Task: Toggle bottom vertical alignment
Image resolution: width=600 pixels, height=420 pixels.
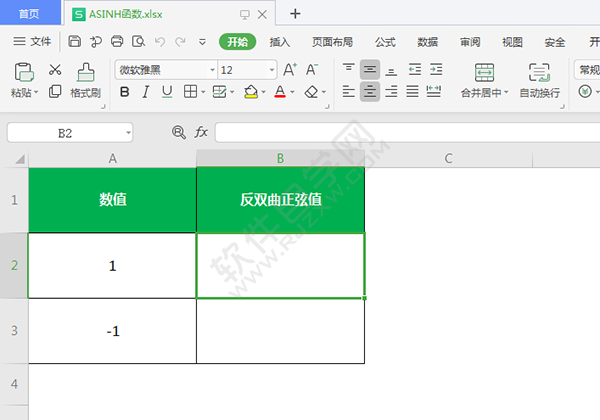Action: (x=391, y=70)
